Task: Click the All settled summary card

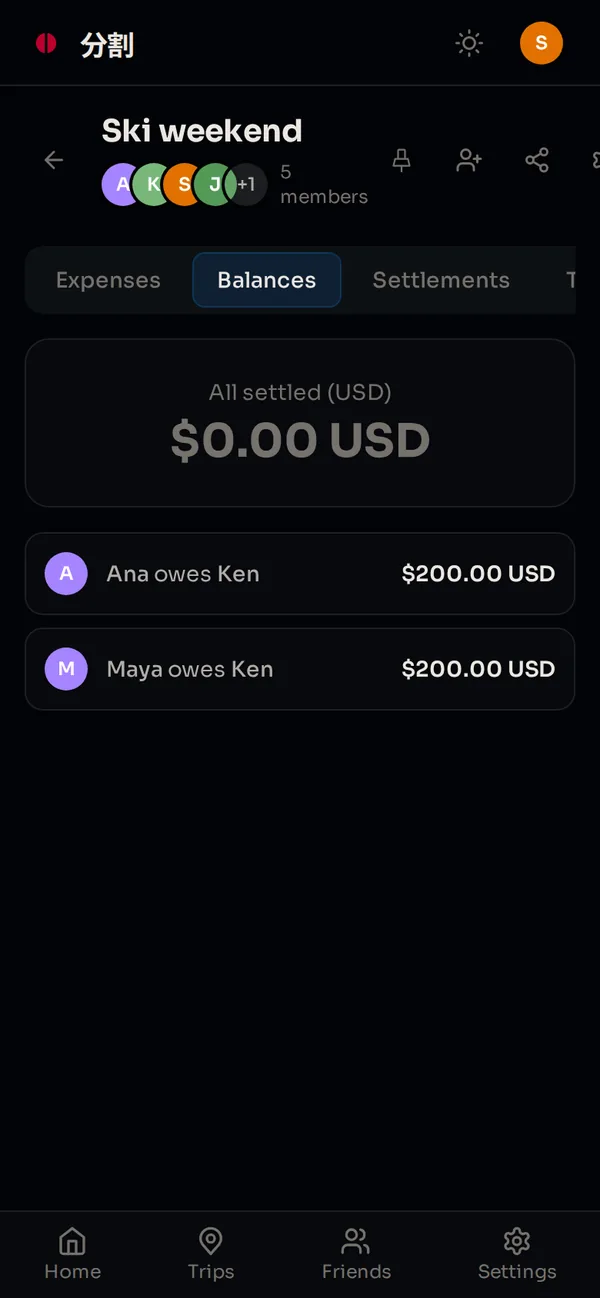Action: tap(300, 423)
